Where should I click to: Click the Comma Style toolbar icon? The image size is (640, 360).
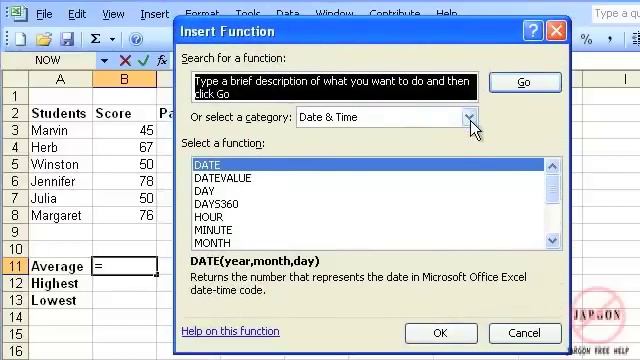pos(610,39)
